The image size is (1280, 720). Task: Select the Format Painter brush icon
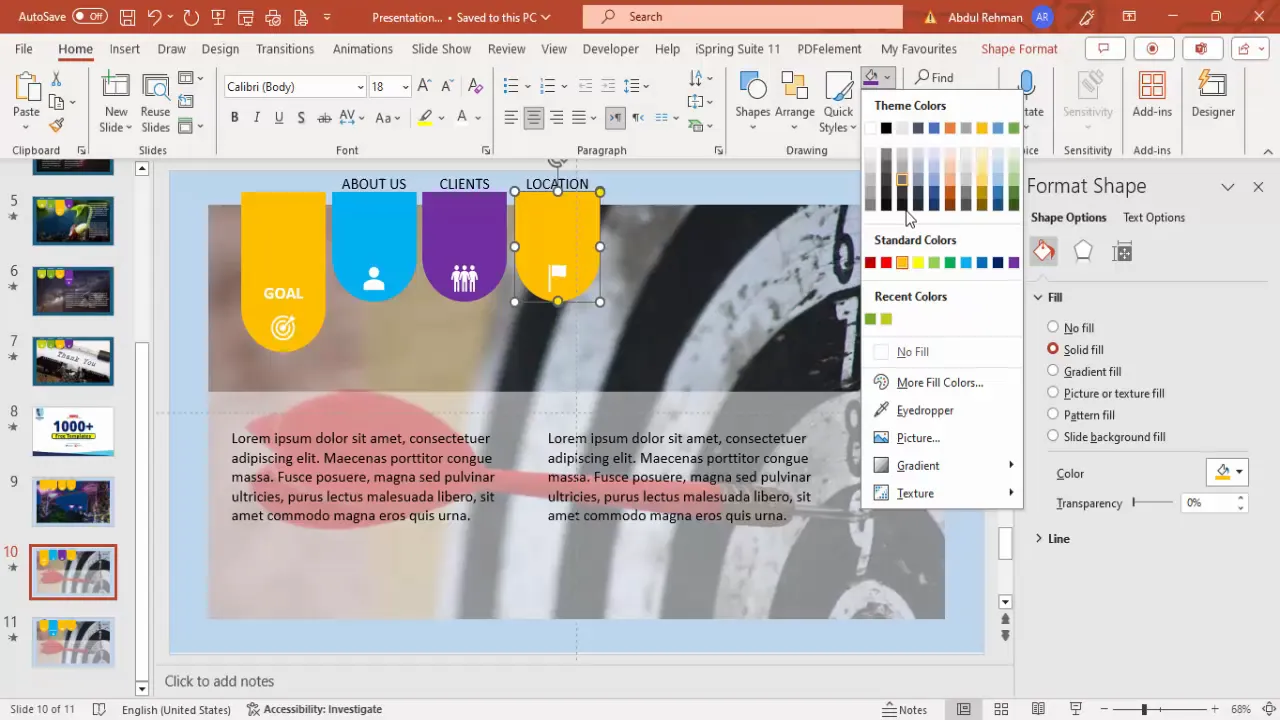pos(56,125)
